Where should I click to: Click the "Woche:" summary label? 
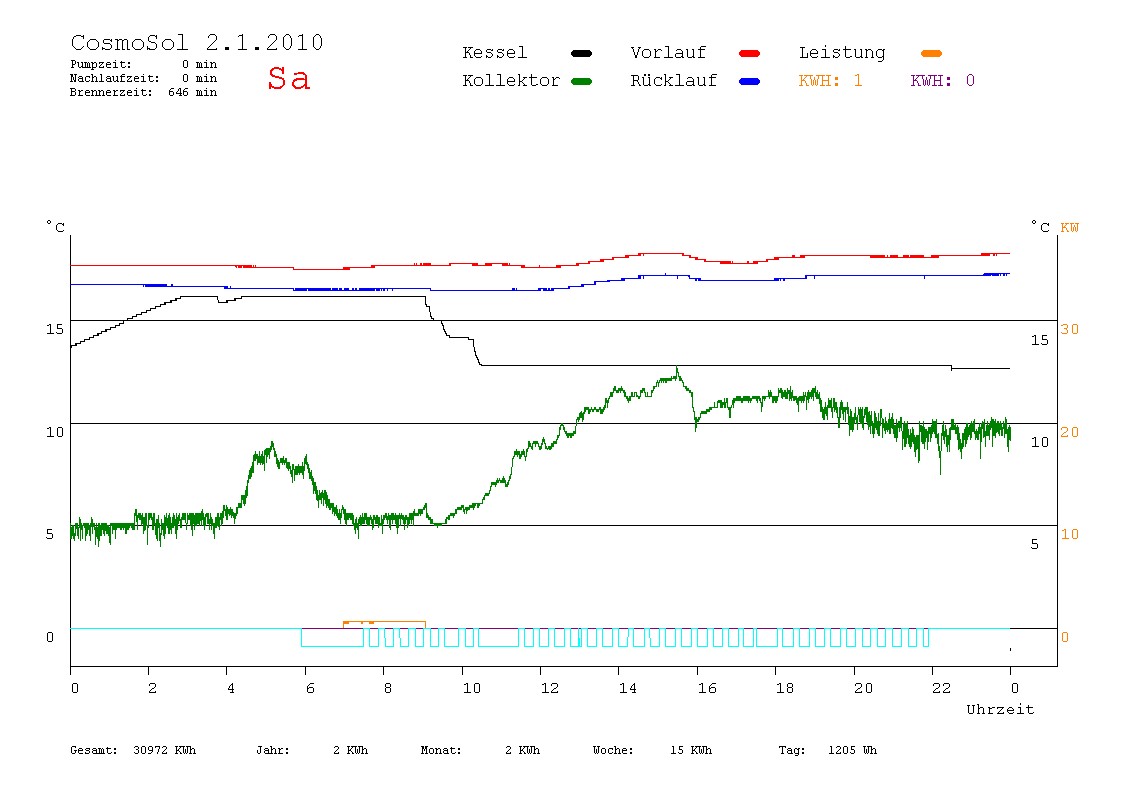point(613,750)
